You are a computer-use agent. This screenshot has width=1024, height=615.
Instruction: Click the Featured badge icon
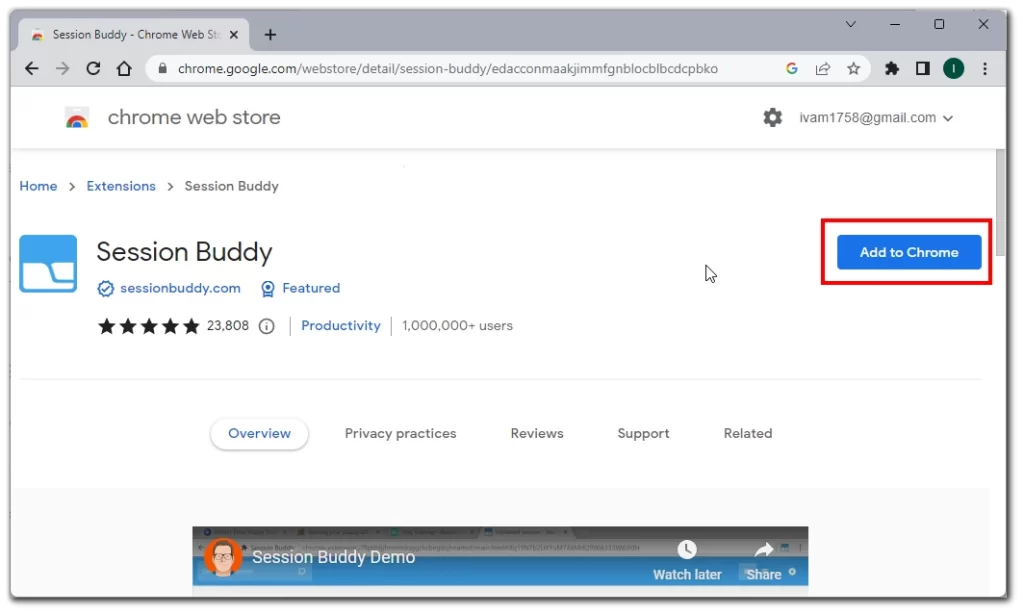point(268,289)
